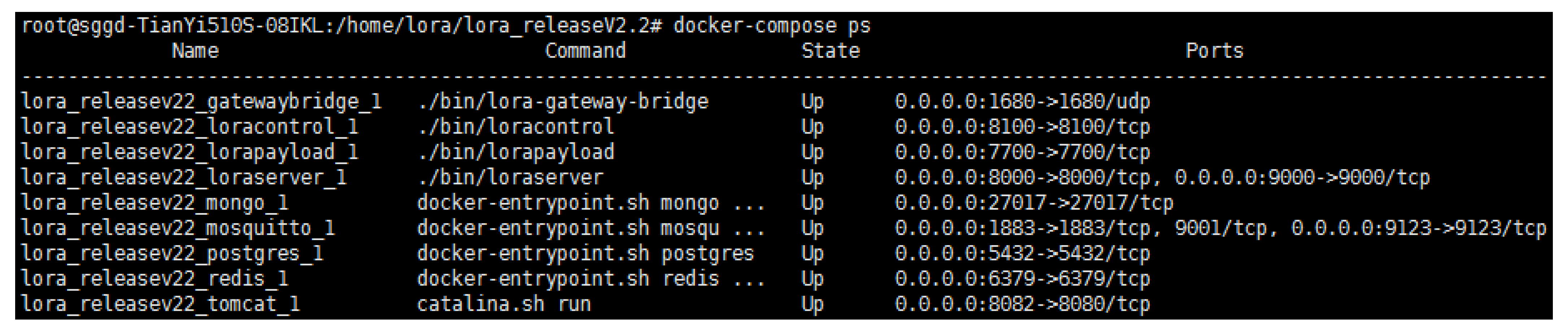
Task: Click the lora_releasev22_mosquitto_1 container name
Action: click(x=178, y=228)
